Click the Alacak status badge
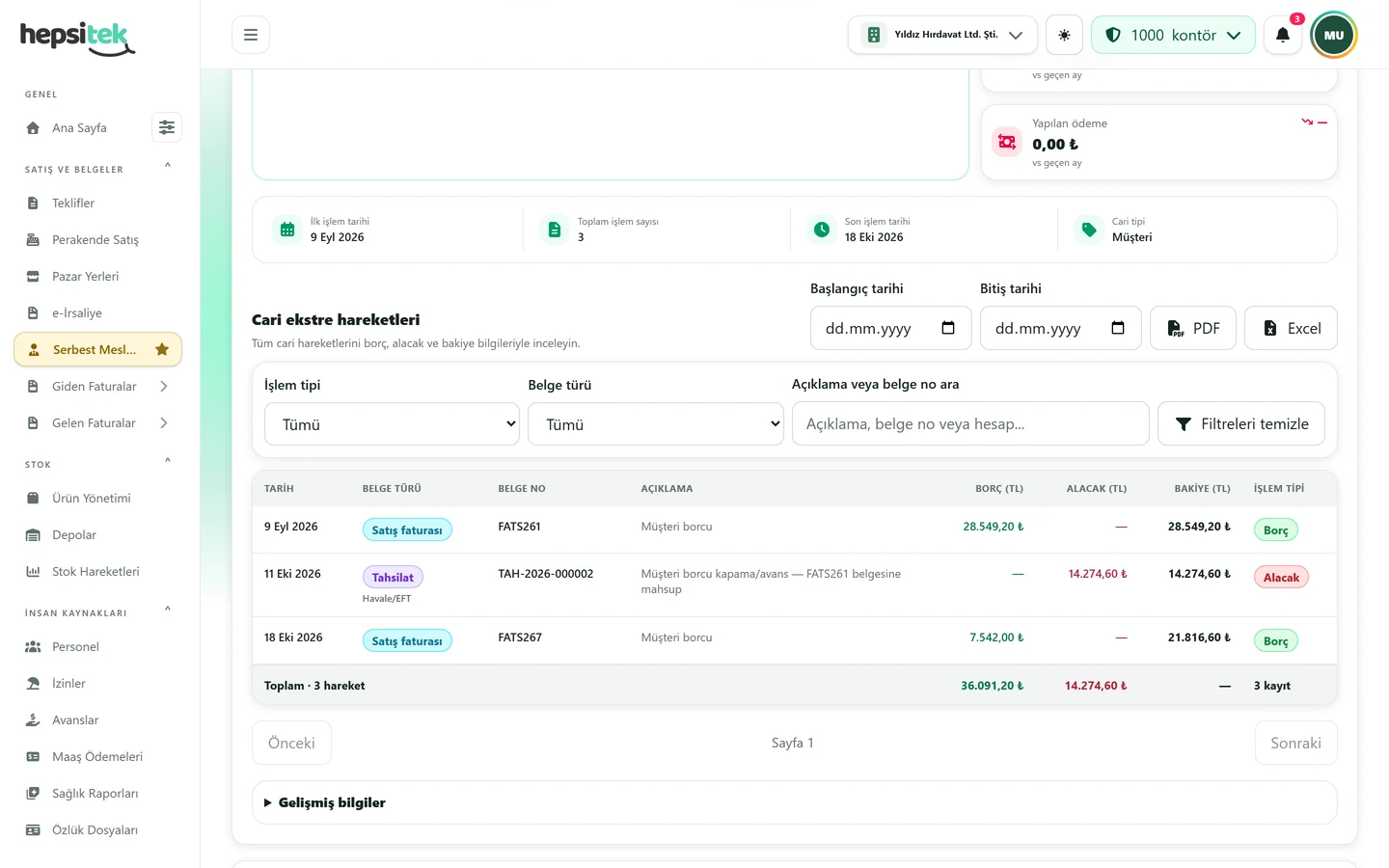 [x=1281, y=578]
